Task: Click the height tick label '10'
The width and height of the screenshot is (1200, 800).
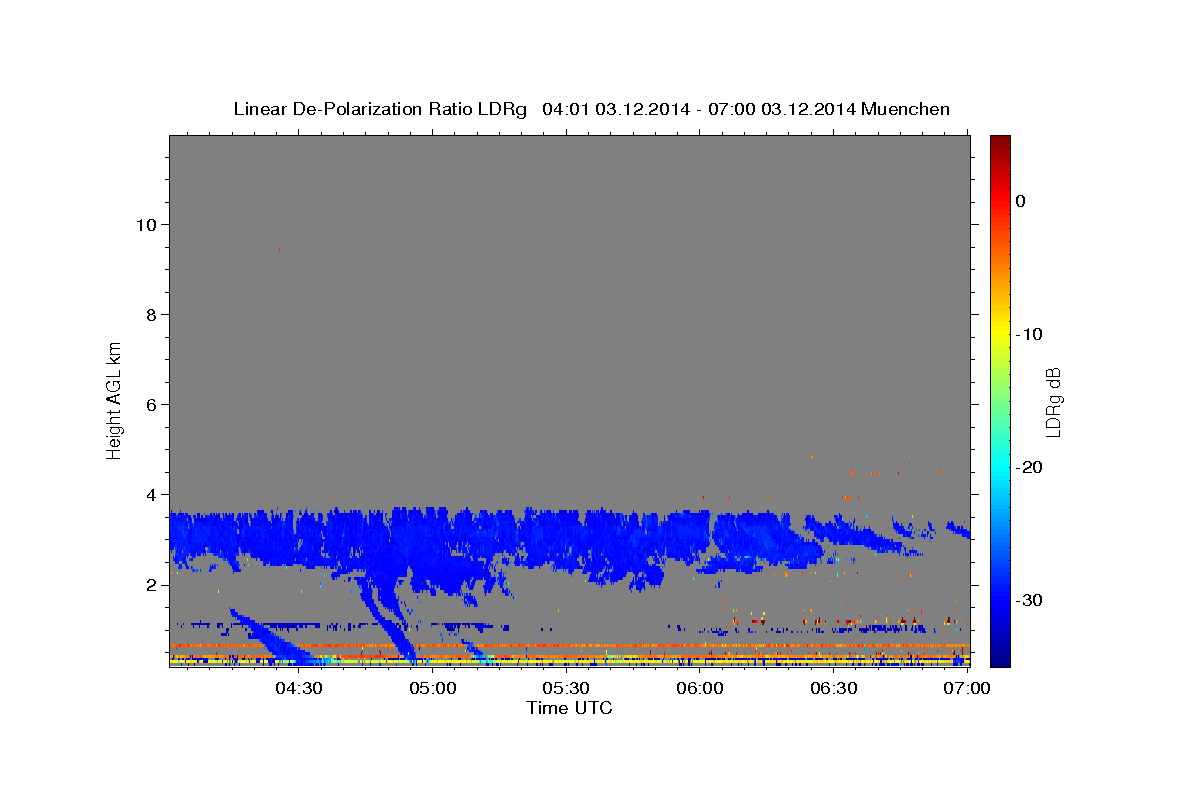Action: 145,225
